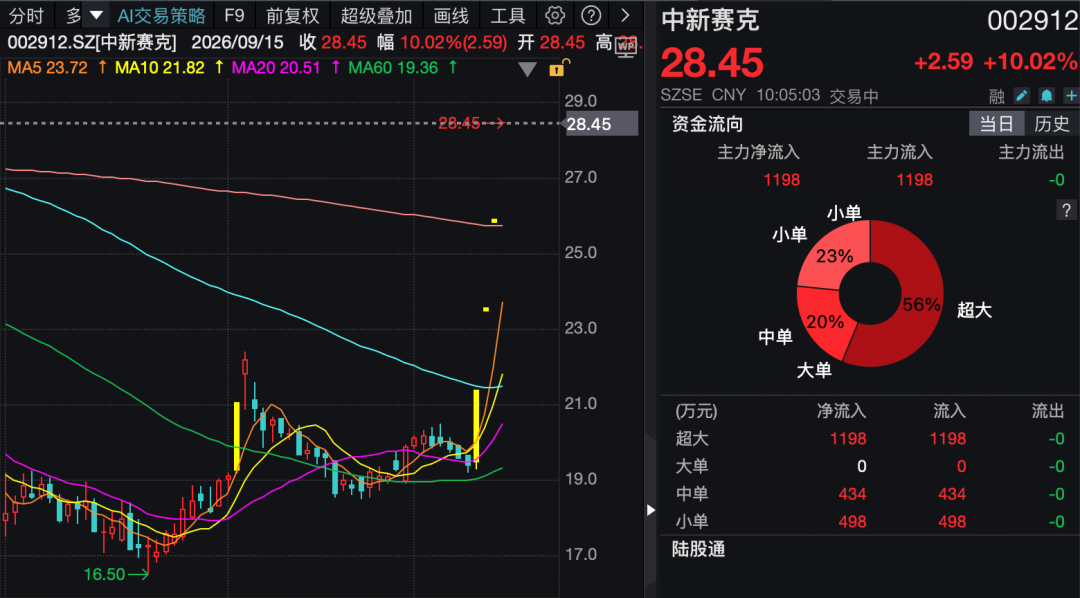Click the 20% 中单 pie segment
The image size is (1080, 598).
pyautogui.click(x=824, y=322)
